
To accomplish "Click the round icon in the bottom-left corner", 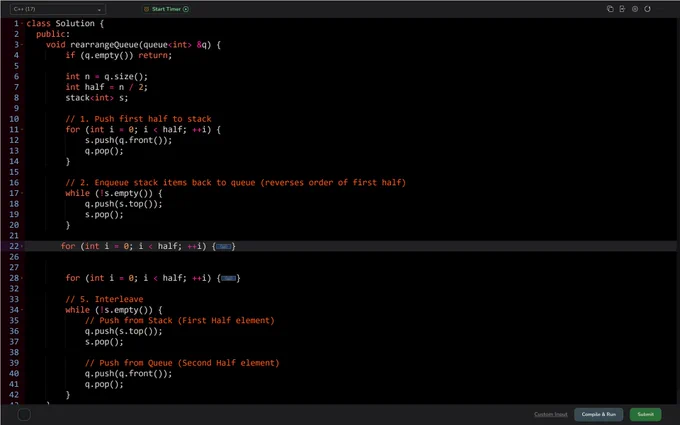I will pyautogui.click(x=24, y=415).
